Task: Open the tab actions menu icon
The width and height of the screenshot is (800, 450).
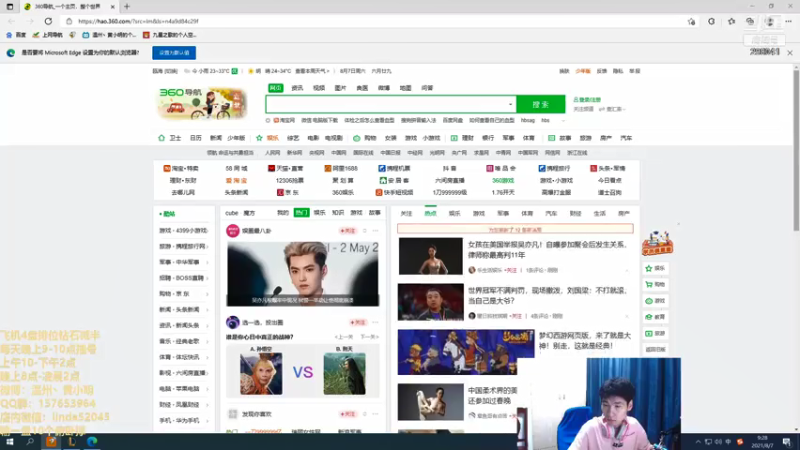Action: coord(10,7)
